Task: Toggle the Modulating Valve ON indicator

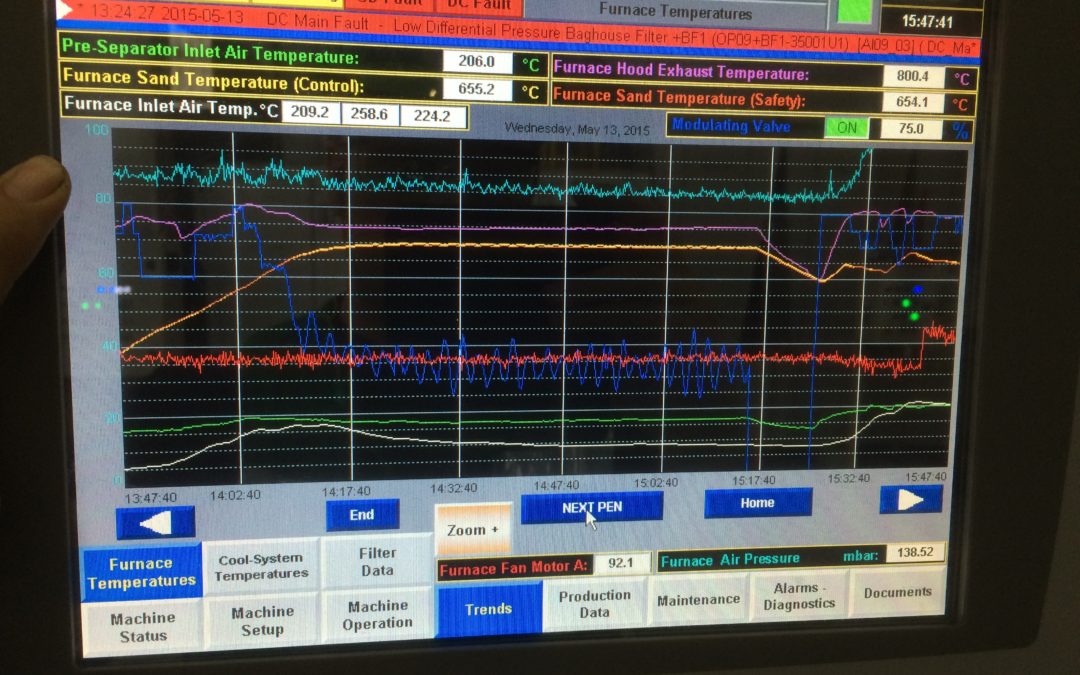Action: pyautogui.click(x=847, y=127)
